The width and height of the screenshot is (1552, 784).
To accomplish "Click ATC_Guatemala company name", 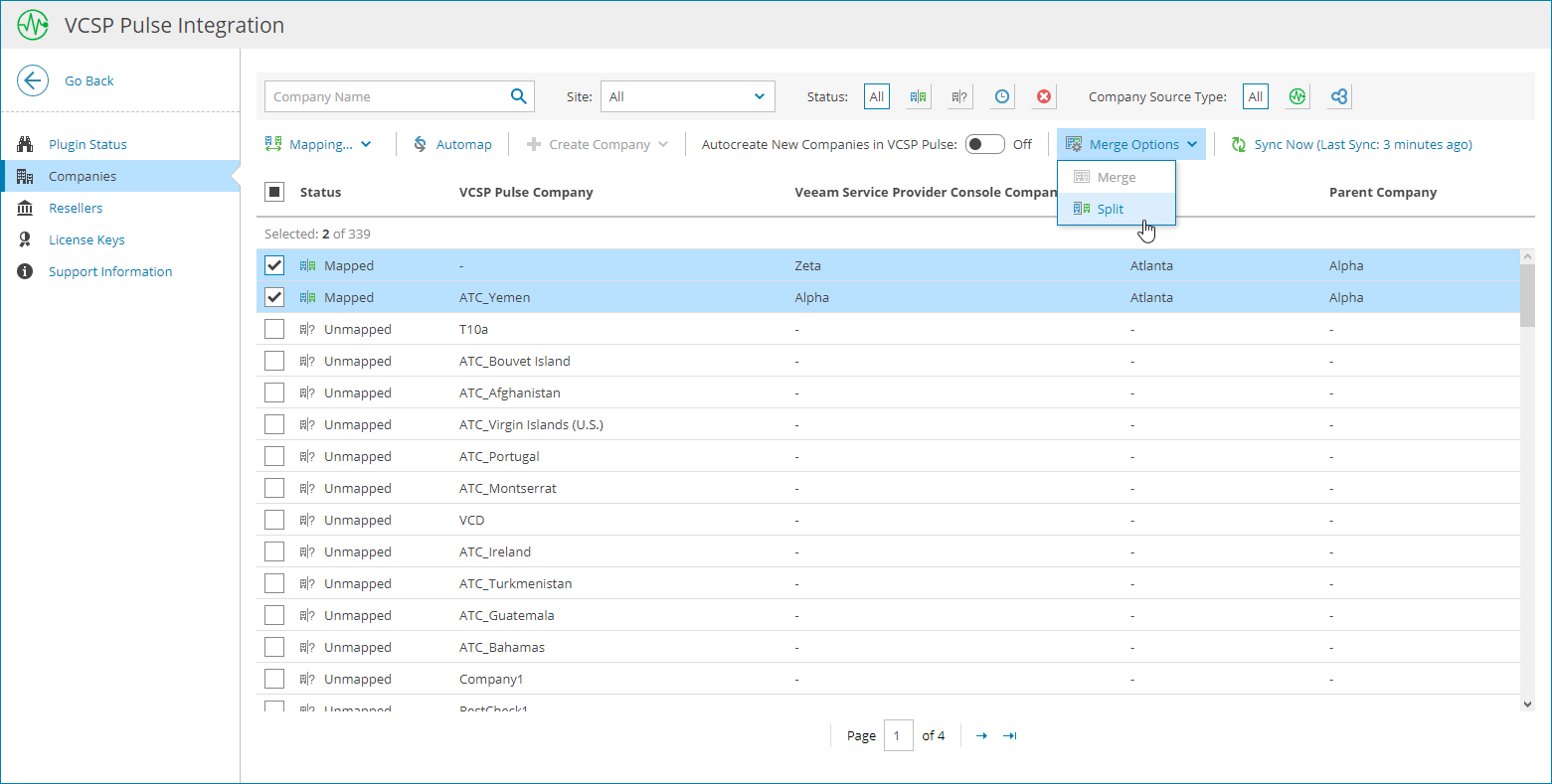I will 507,615.
